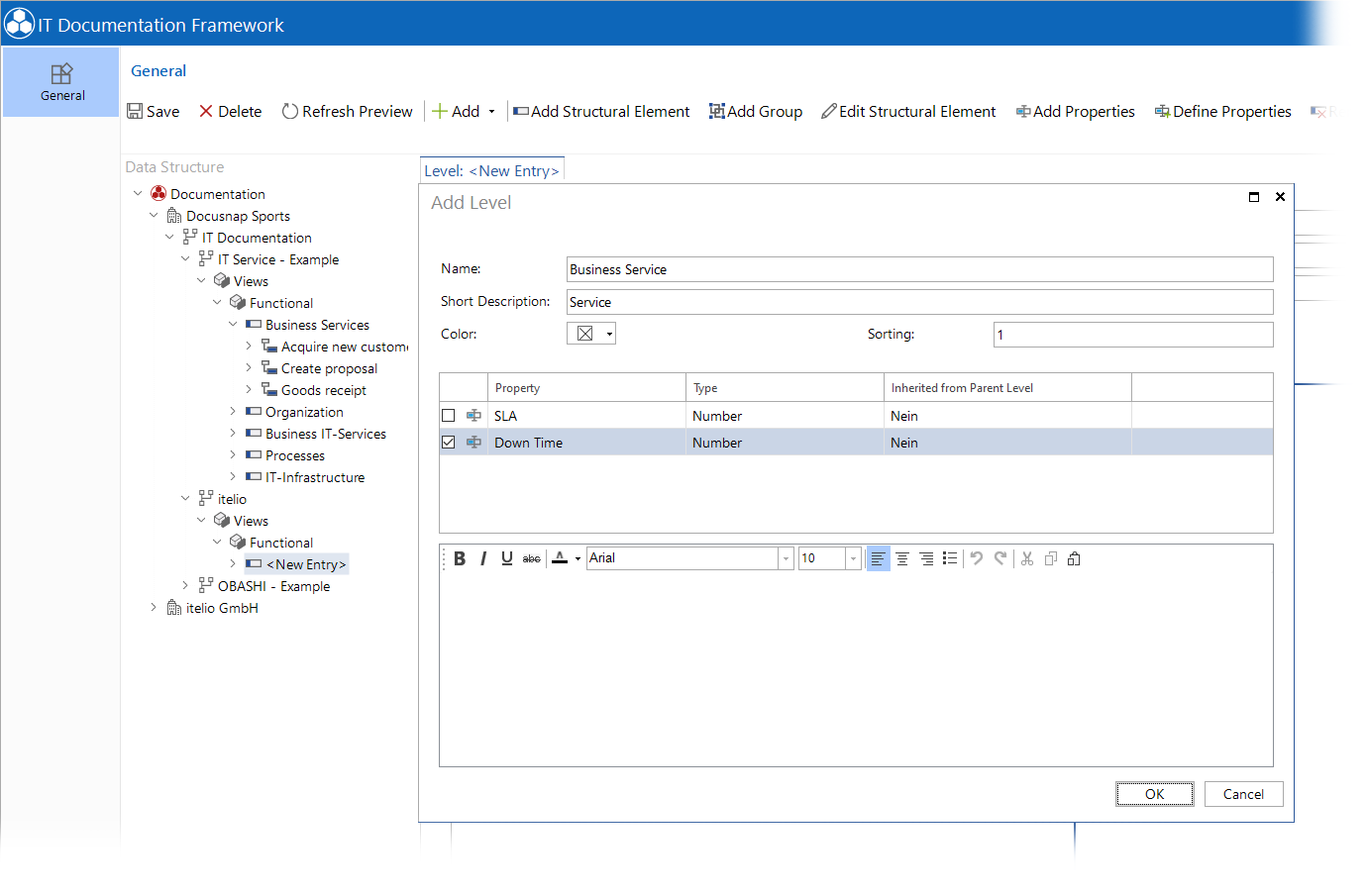The height and width of the screenshot is (896, 1367).
Task: Open the font size dropdown arrow
Action: click(853, 558)
